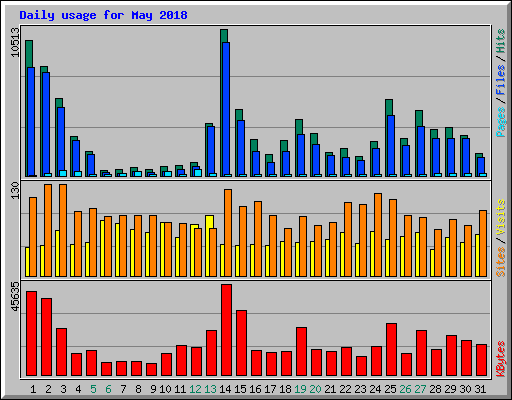Select the blue files bar for day 19

click(301, 155)
